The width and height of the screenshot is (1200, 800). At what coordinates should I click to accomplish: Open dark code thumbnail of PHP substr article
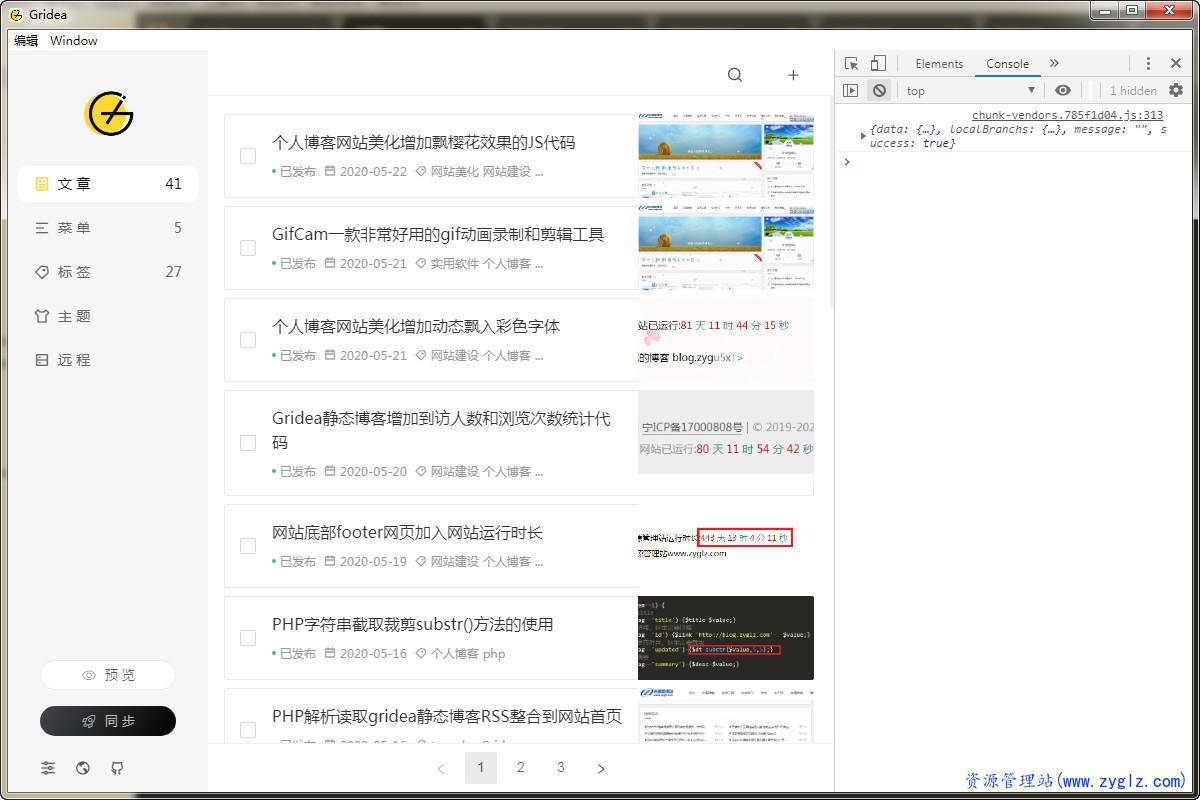tap(726, 638)
